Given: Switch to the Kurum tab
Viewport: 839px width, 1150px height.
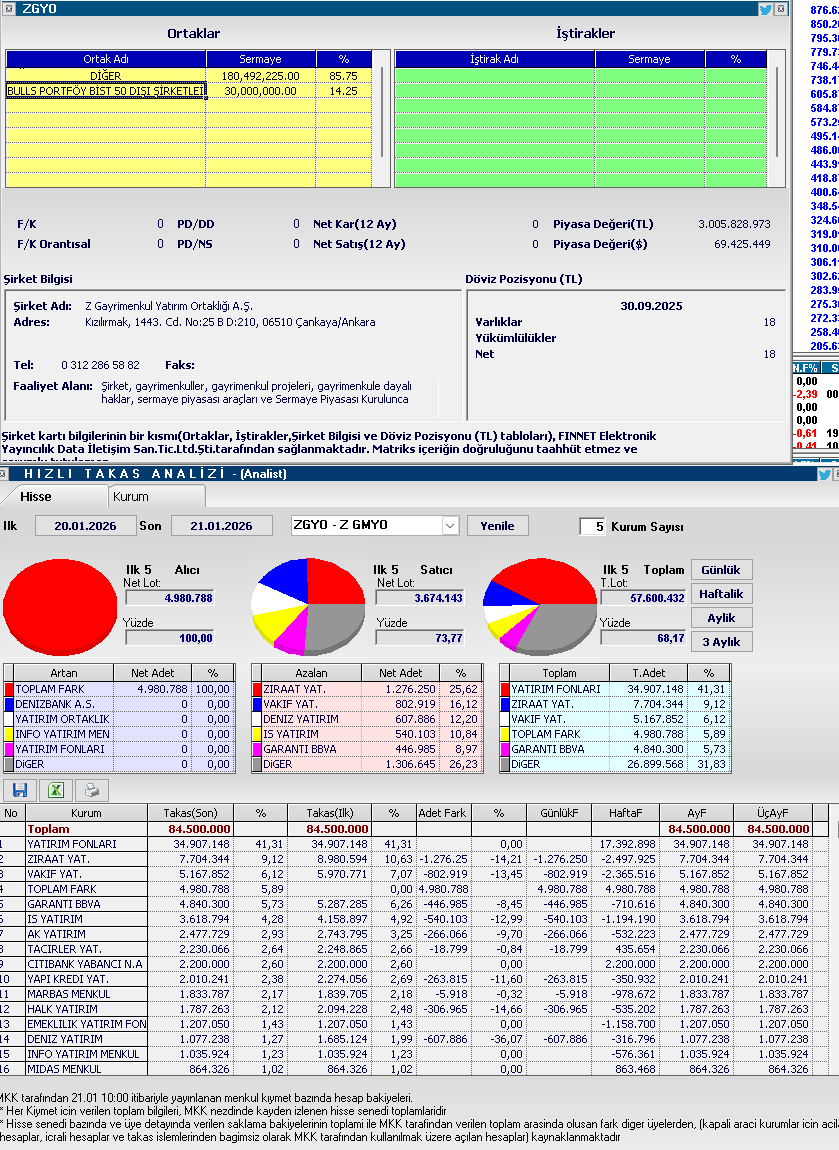Looking at the screenshot, I should click(x=131, y=497).
